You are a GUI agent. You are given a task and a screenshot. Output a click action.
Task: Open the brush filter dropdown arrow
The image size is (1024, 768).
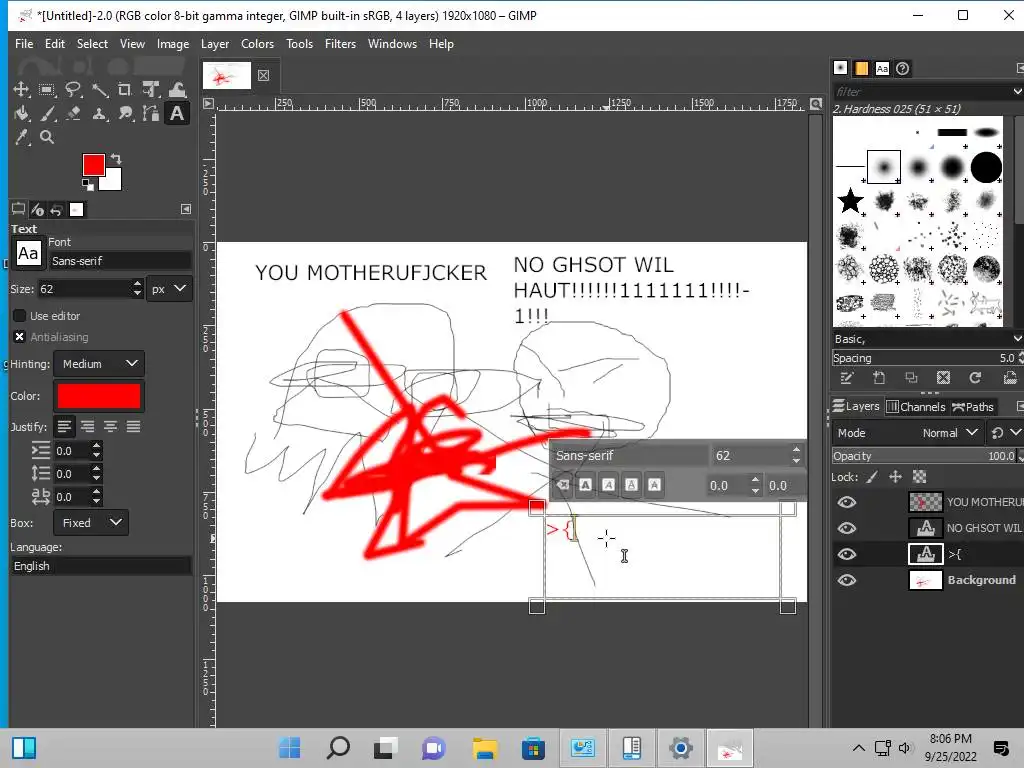tap(1017, 92)
